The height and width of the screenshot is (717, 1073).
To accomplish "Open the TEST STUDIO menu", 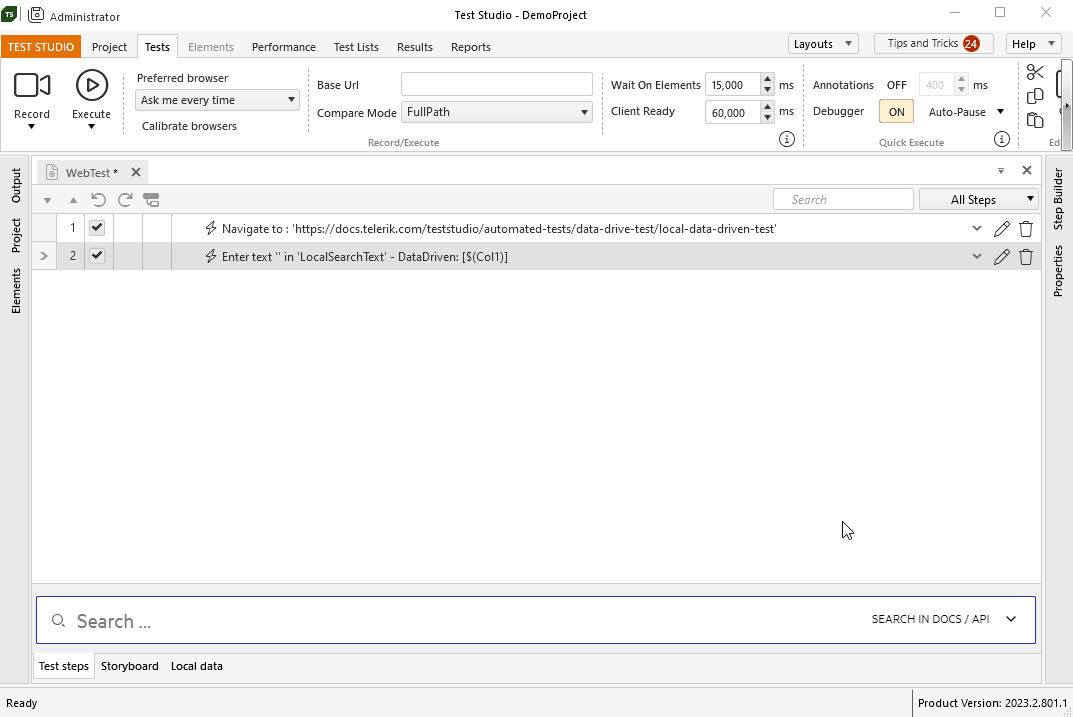I will click(41, 47).
